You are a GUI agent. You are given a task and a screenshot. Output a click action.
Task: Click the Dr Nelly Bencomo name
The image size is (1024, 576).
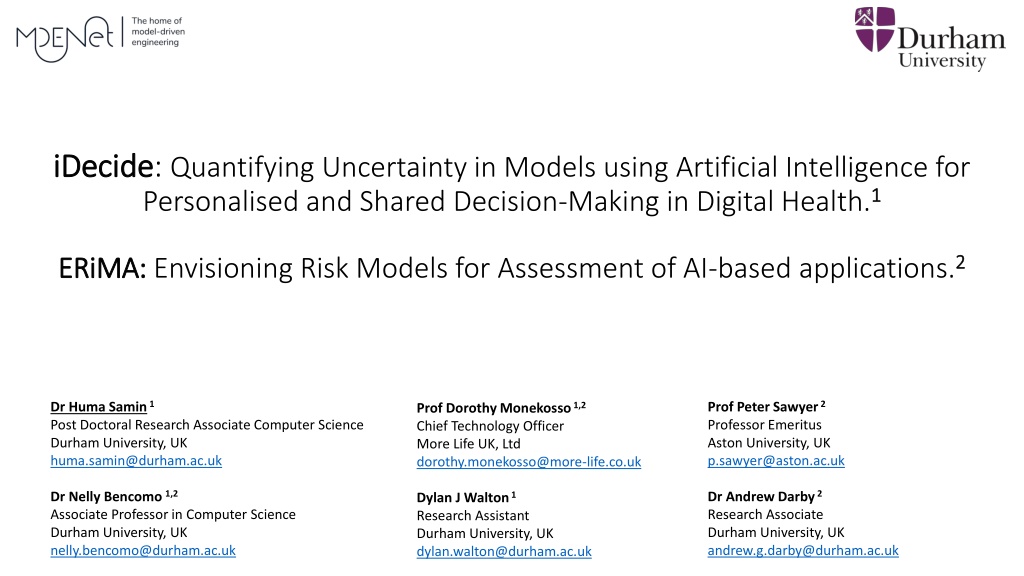[106, 496]
